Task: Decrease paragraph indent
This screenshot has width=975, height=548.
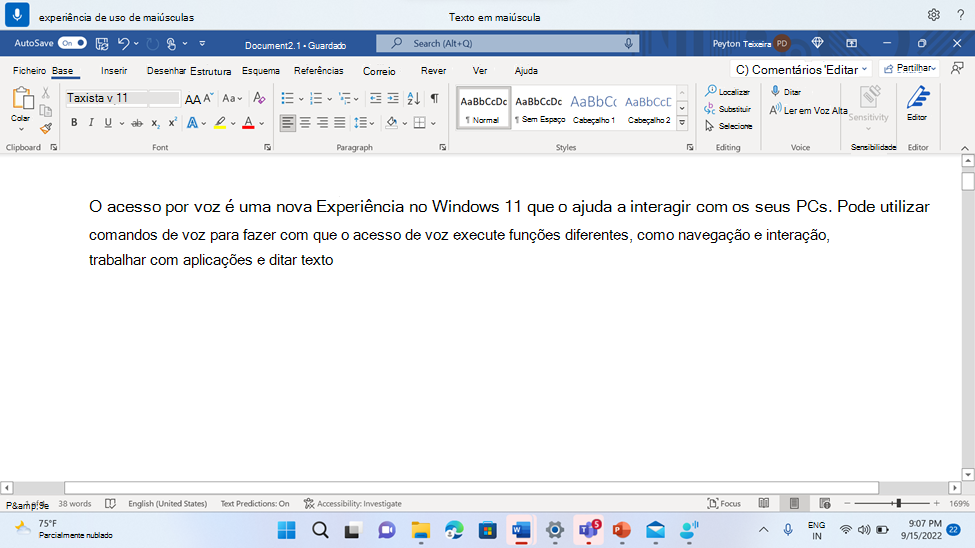Action: click(x=375, y=98)
